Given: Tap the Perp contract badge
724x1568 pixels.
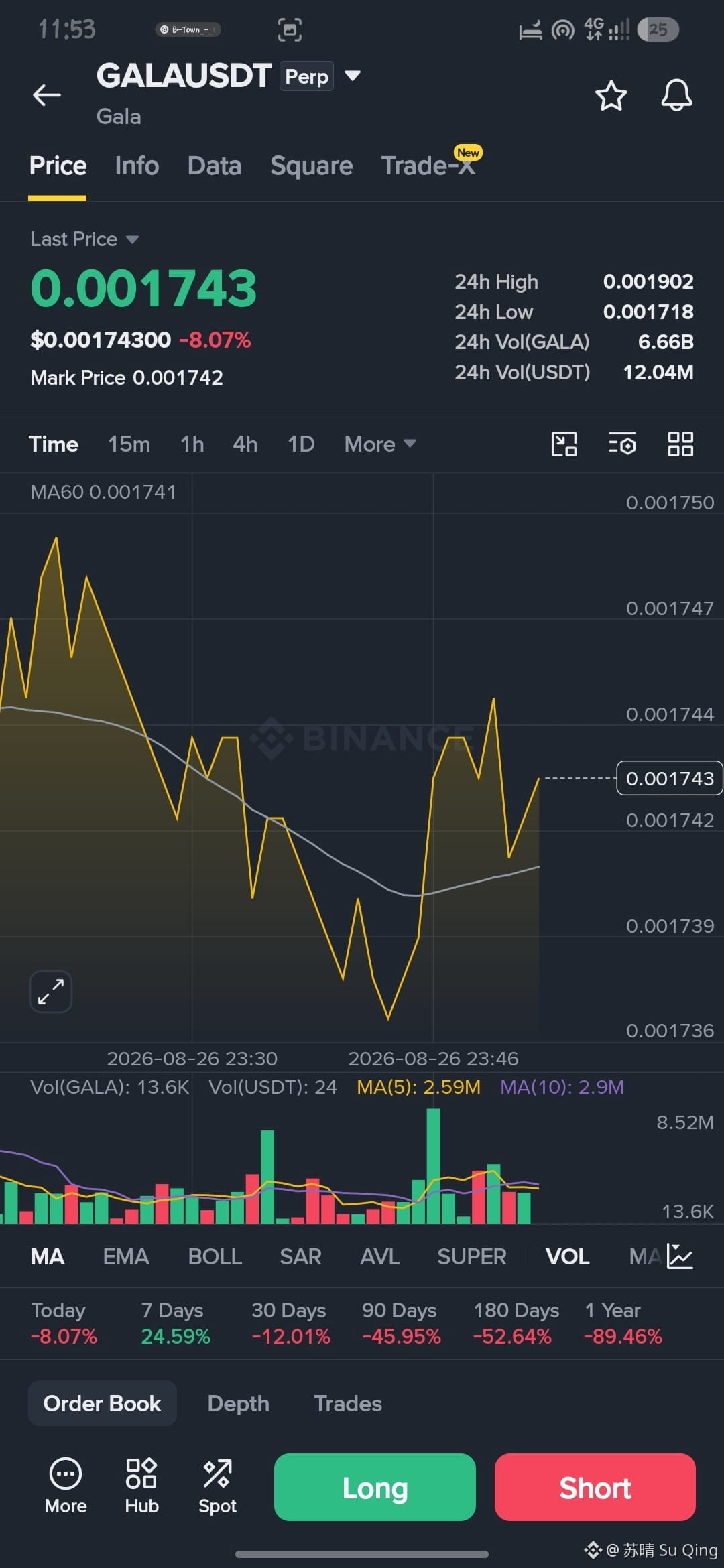Looking at the screenshot, I should coord(306,76).
